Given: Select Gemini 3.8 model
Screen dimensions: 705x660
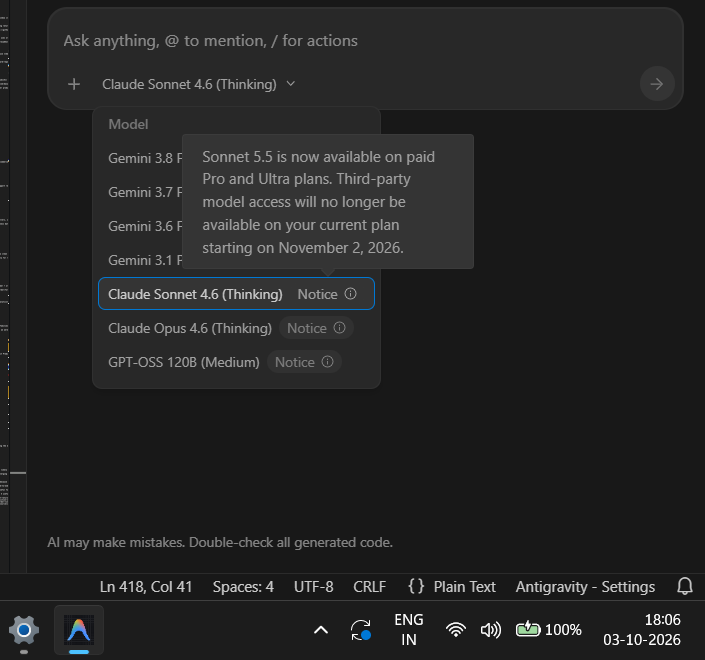Looking at the screenshot, I should pos(145,158).
